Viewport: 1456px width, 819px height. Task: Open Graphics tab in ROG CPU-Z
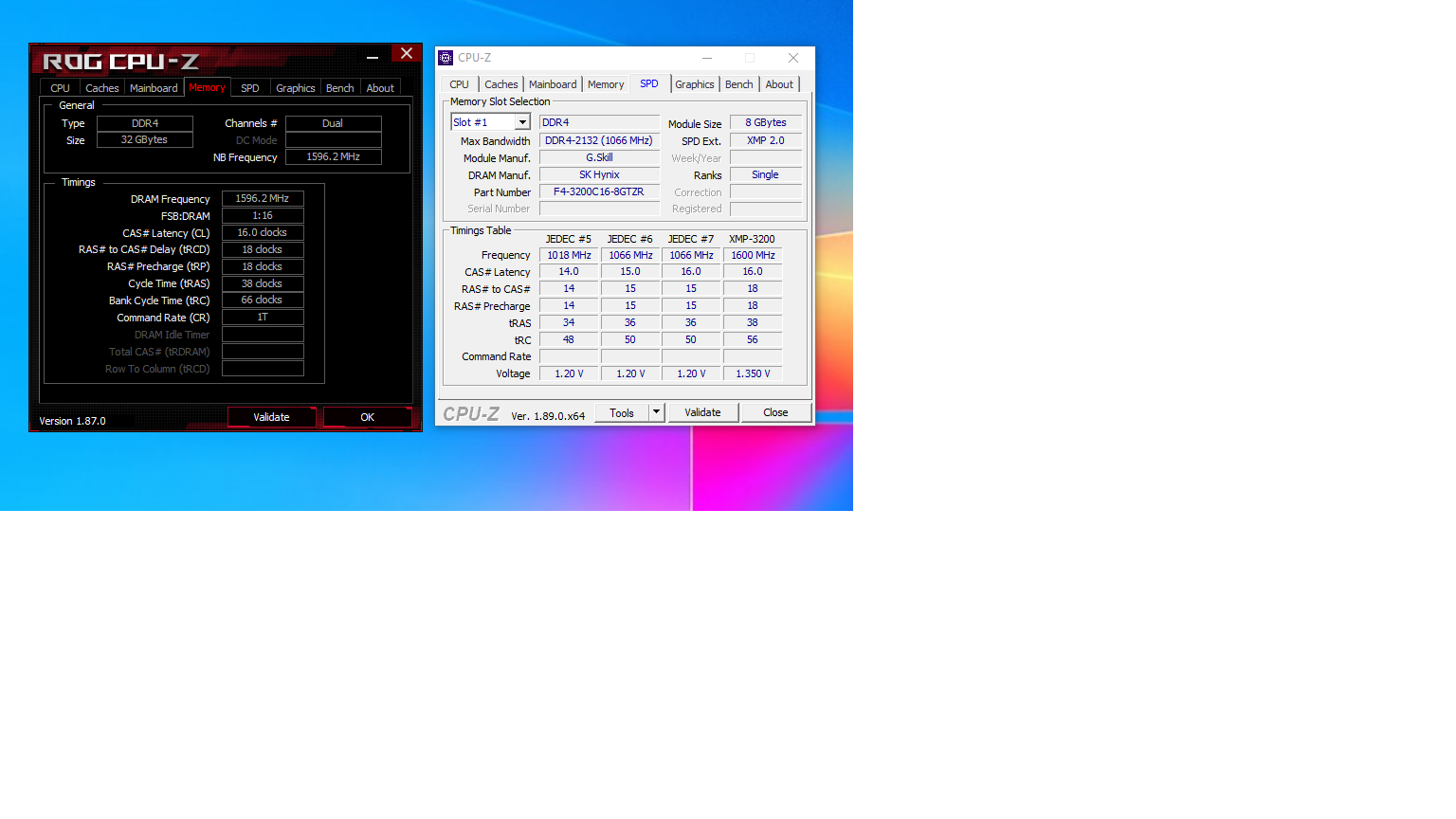(296, 88)
